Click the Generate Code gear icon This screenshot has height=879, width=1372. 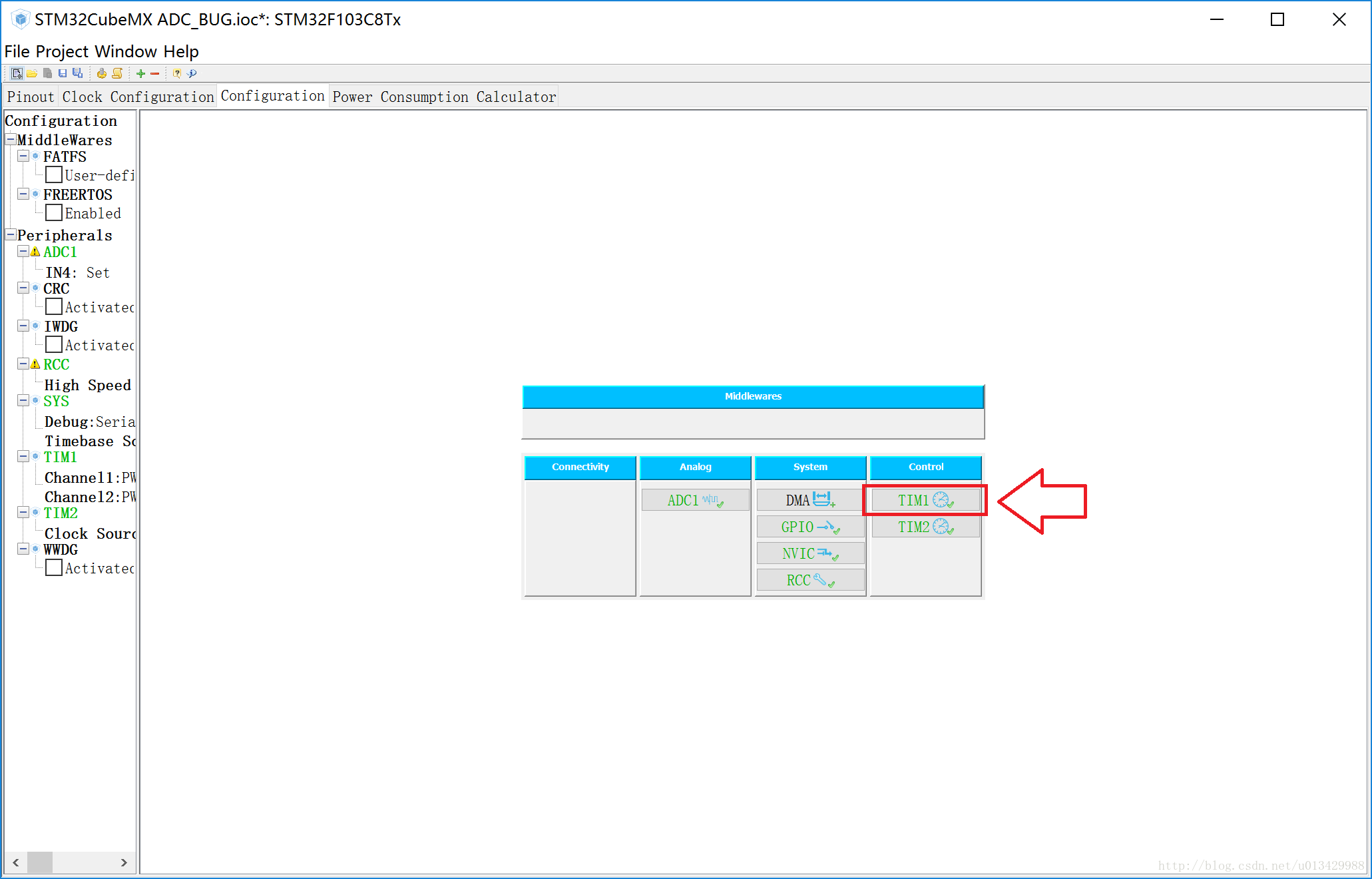101,73
